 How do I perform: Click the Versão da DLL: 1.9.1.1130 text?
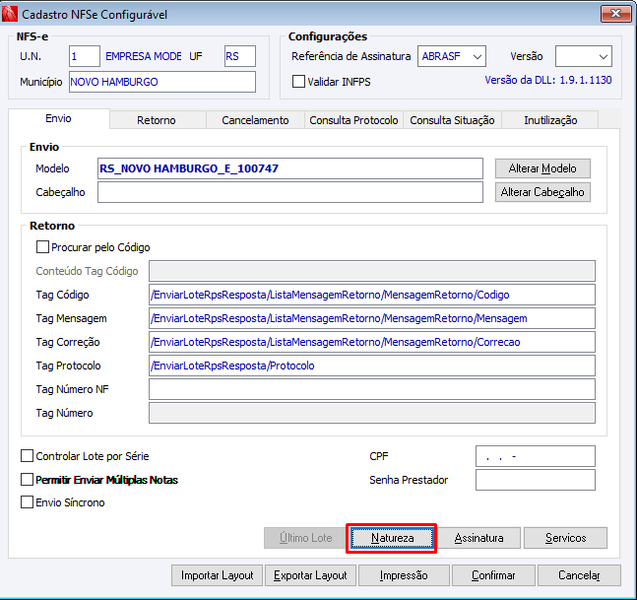coord(548,80)
